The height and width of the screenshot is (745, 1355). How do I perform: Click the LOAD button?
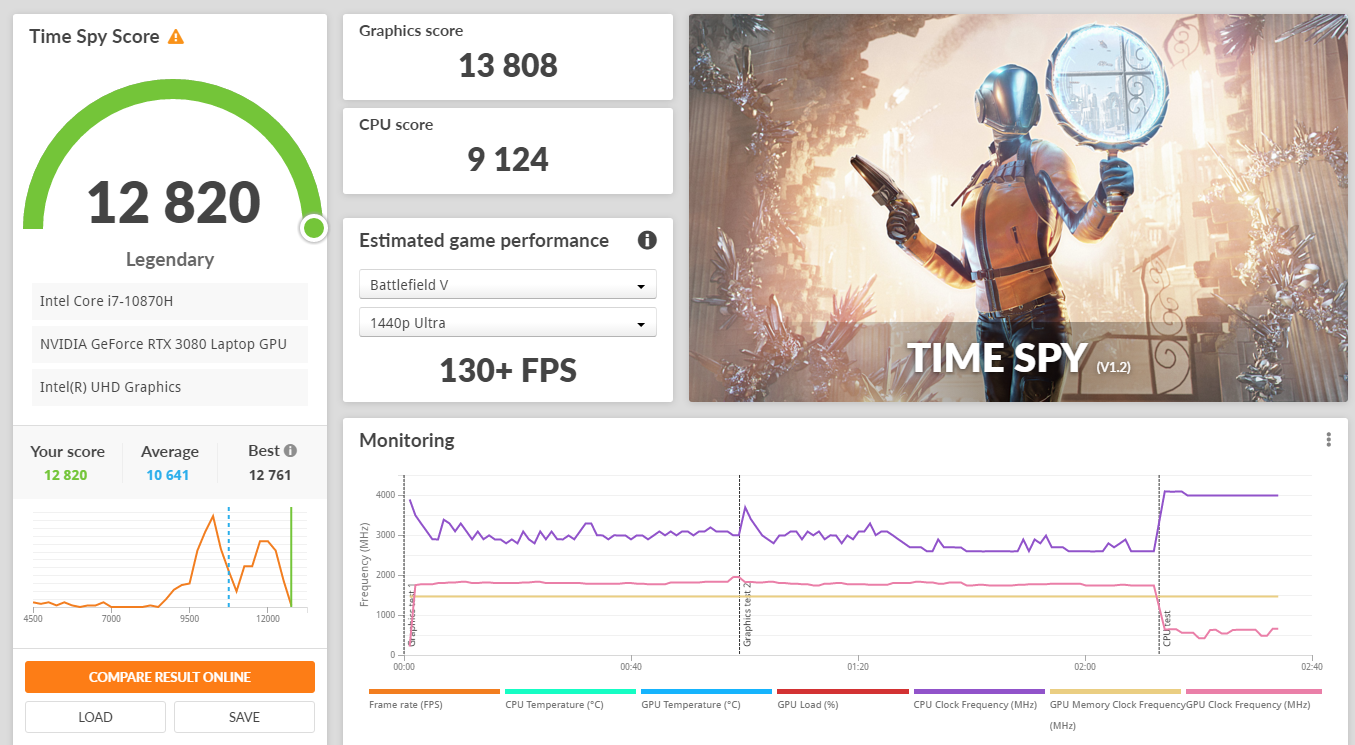coord(95,717)
